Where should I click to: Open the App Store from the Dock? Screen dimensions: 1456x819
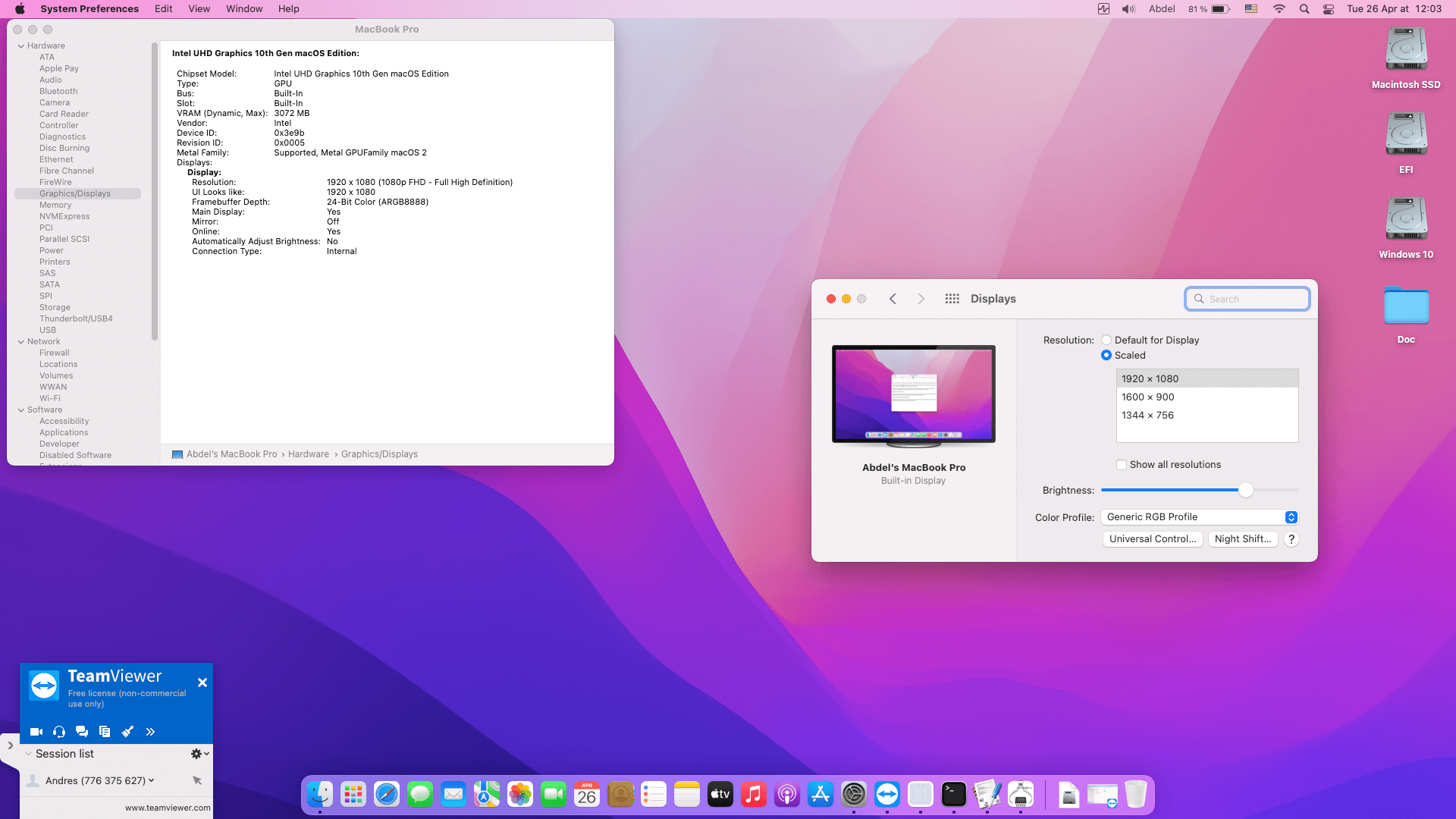point(821,794)
